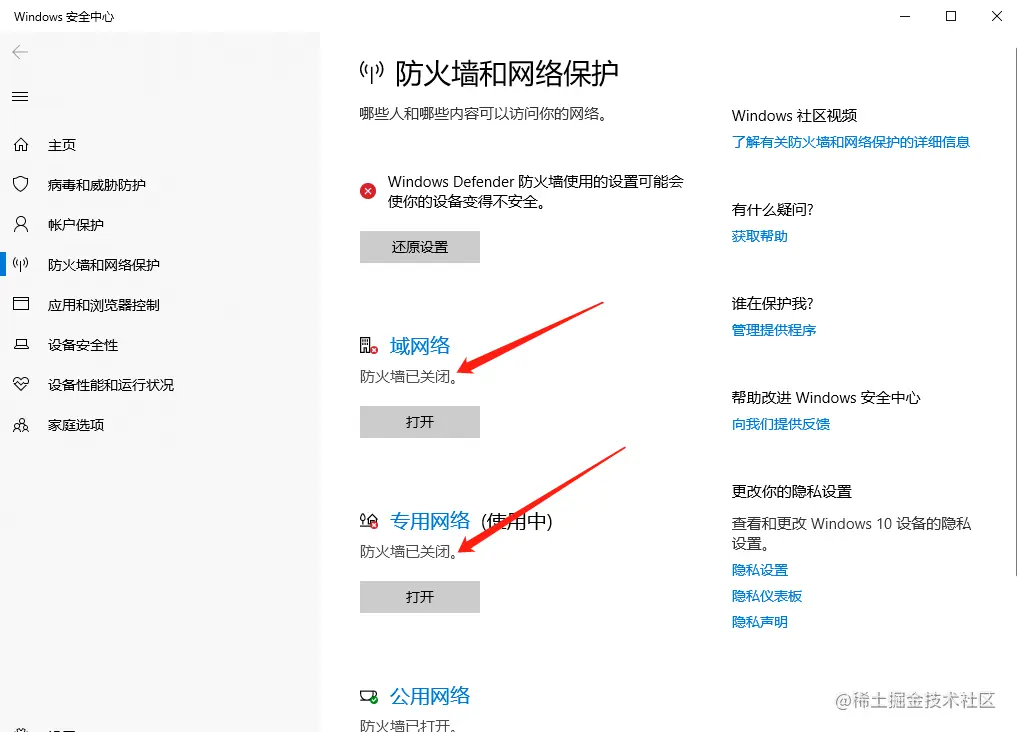Click the building icon beside 域网络
Screen dimensions: 1017x732
[x=368, y=346]
